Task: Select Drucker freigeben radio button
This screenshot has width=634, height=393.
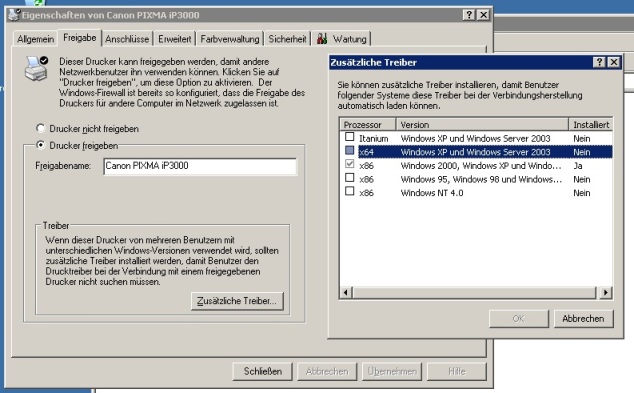Action: 40,145
